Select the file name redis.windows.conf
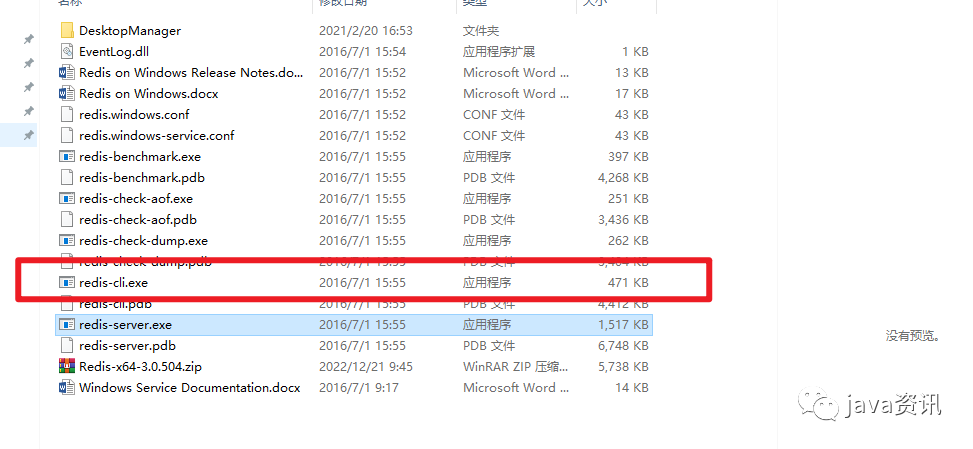973x449 pixels. click(134, 115)
